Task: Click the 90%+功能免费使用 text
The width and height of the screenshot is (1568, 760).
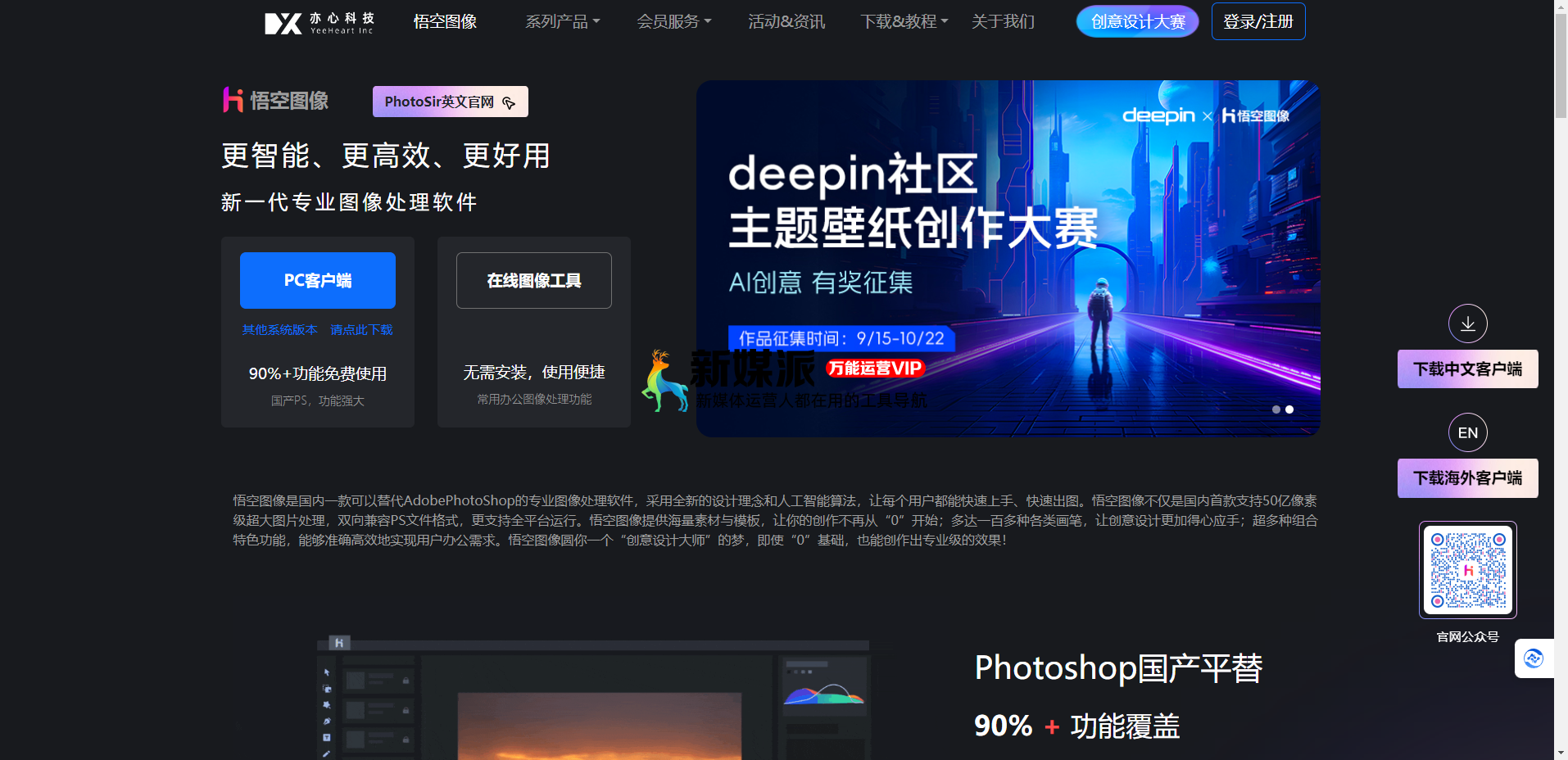Action: 318,373
